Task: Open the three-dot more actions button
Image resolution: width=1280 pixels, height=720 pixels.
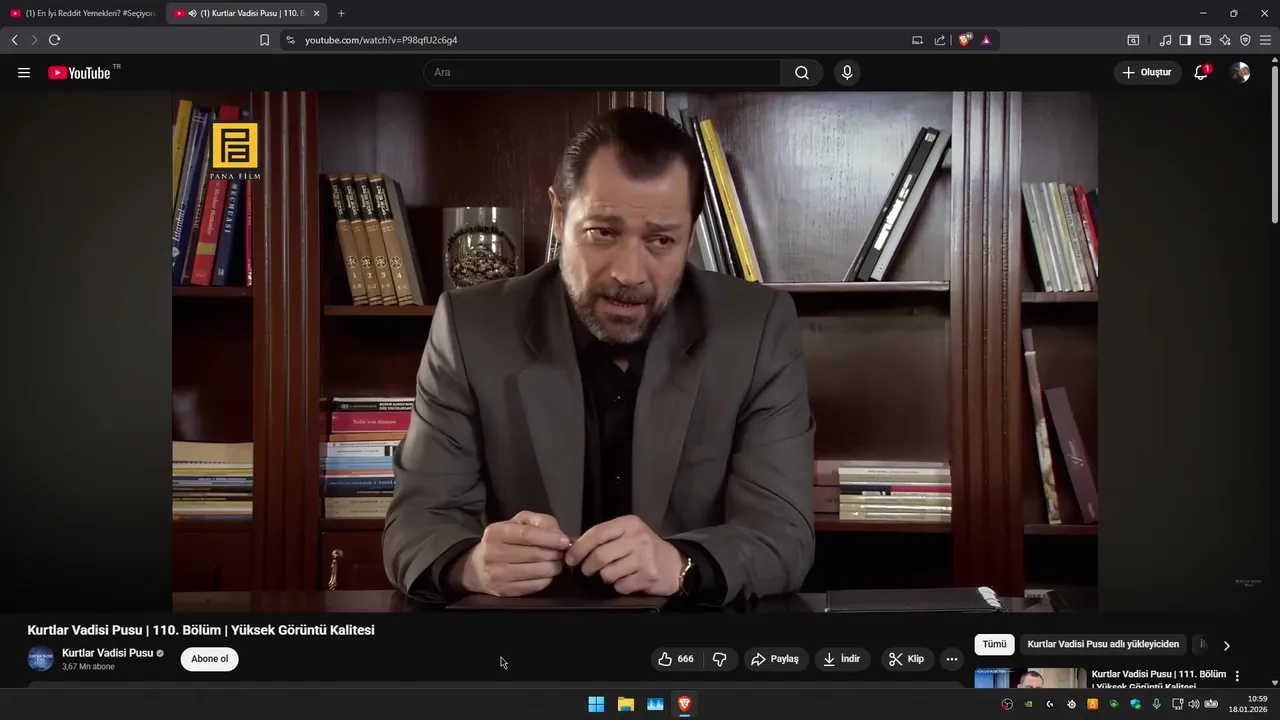Action: click(x=952, y=659)
